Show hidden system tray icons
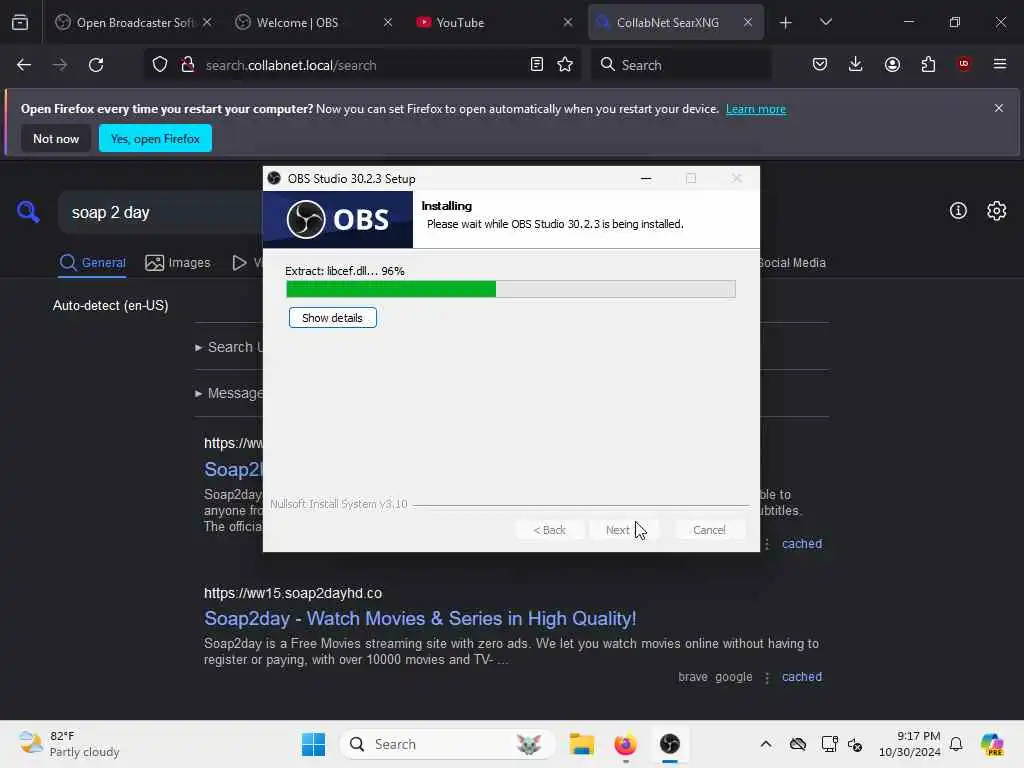 click(766, 744)
